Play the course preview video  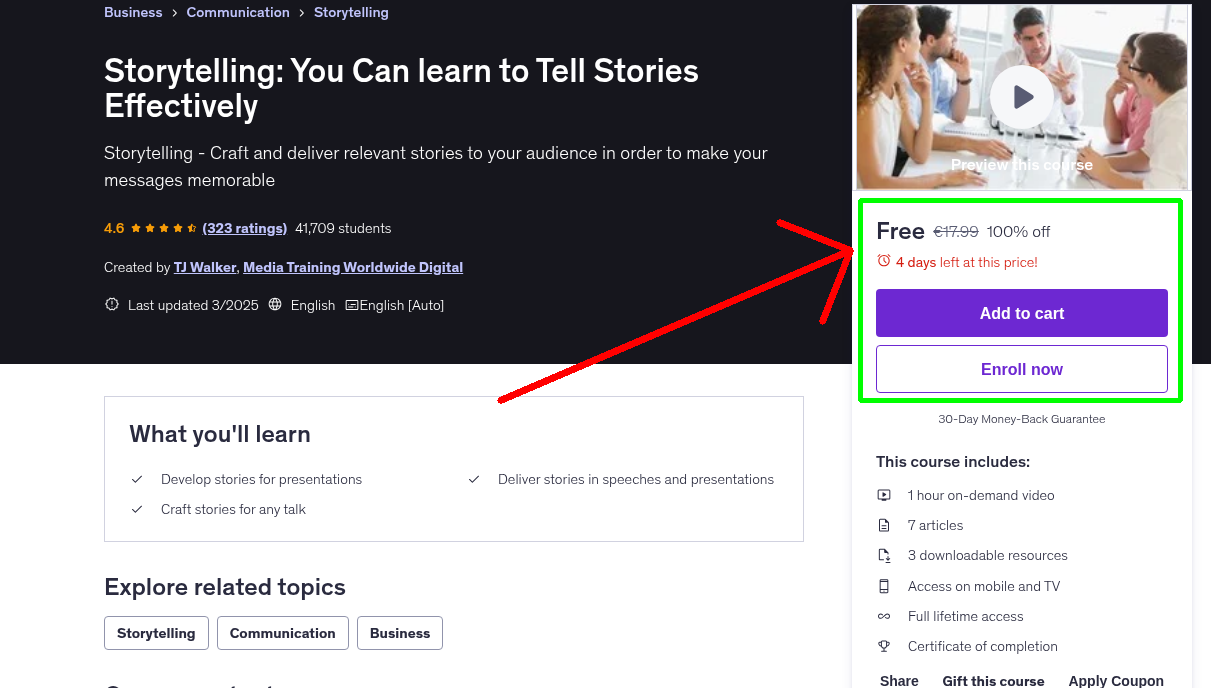click(x=1022, y=97)
